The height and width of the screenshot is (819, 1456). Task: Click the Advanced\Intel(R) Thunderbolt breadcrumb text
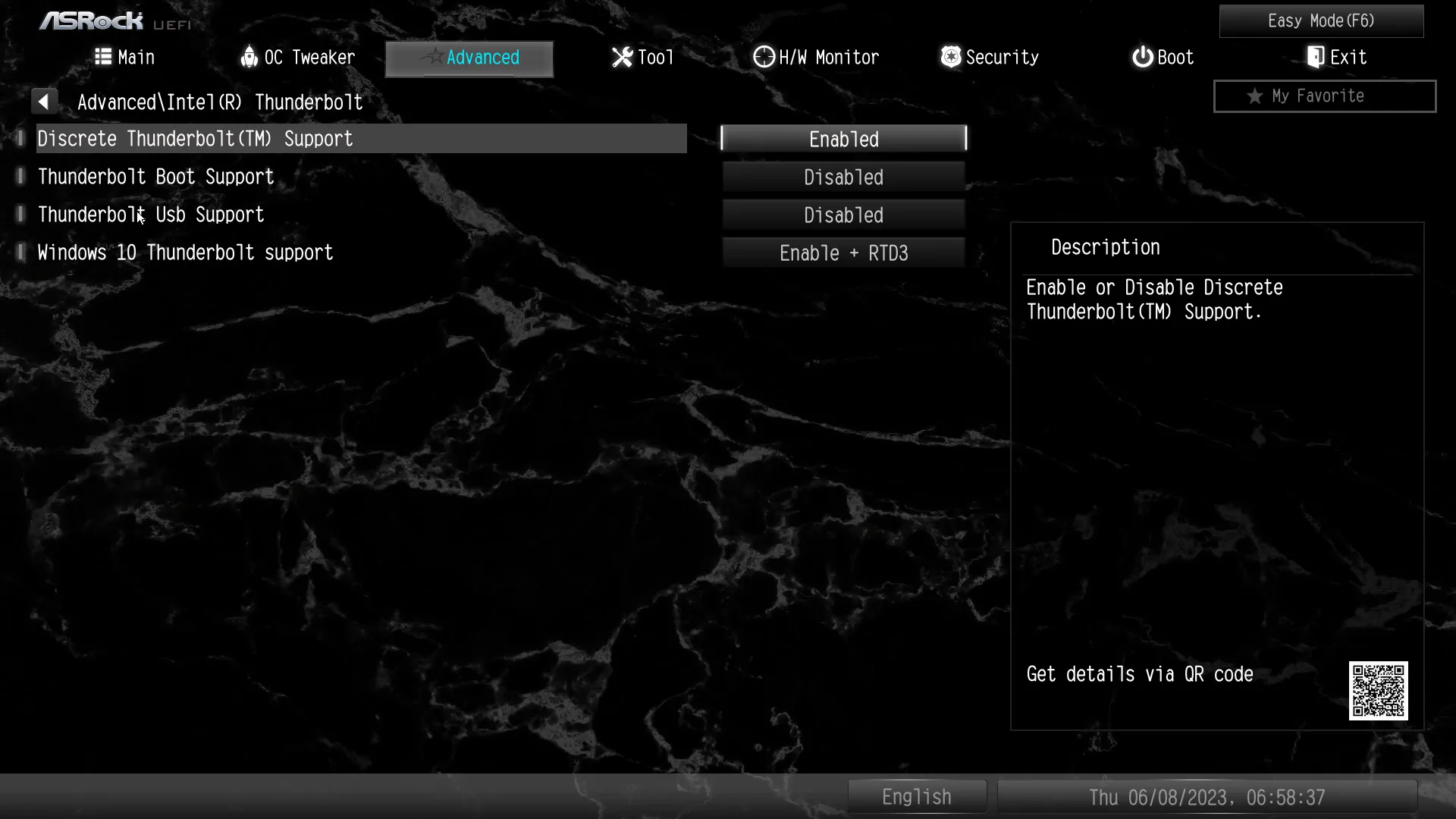(x=220, y=102)
